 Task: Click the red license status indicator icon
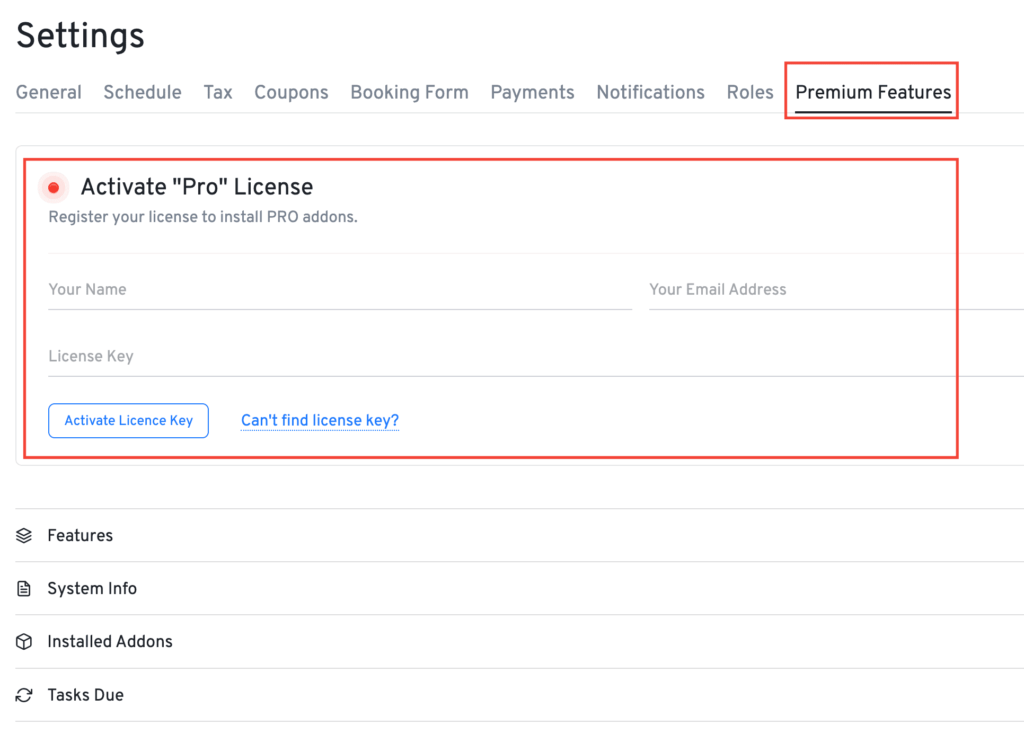coord(52,187)
